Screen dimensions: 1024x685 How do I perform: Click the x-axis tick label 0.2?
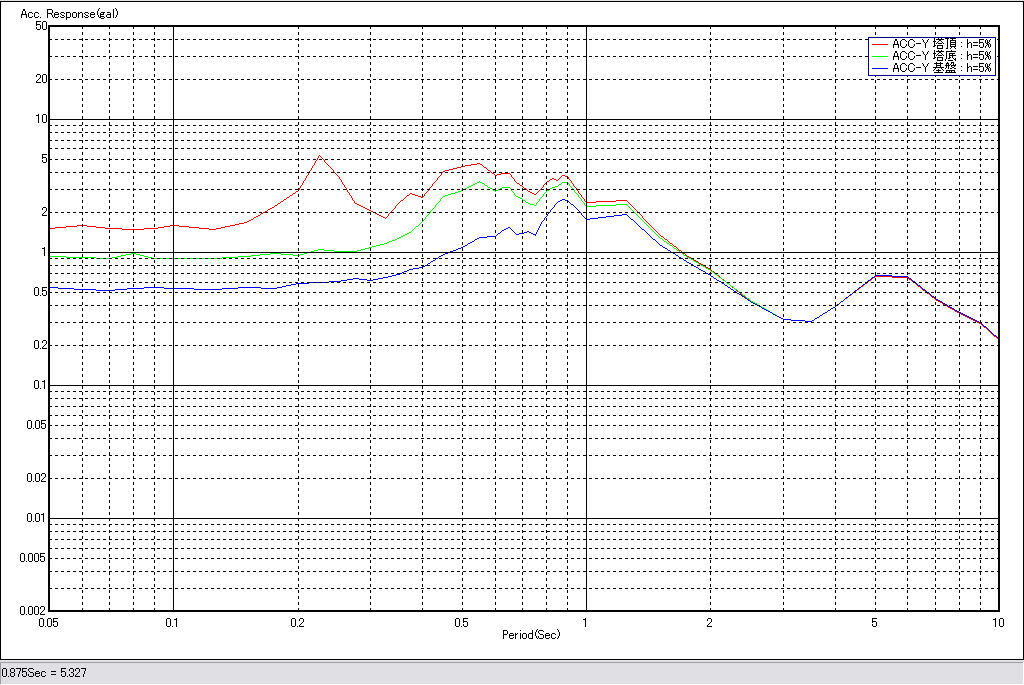click(297, 622)
